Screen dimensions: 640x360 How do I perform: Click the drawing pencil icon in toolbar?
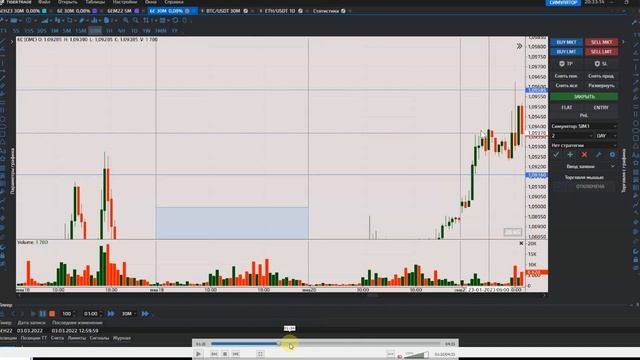82,20
